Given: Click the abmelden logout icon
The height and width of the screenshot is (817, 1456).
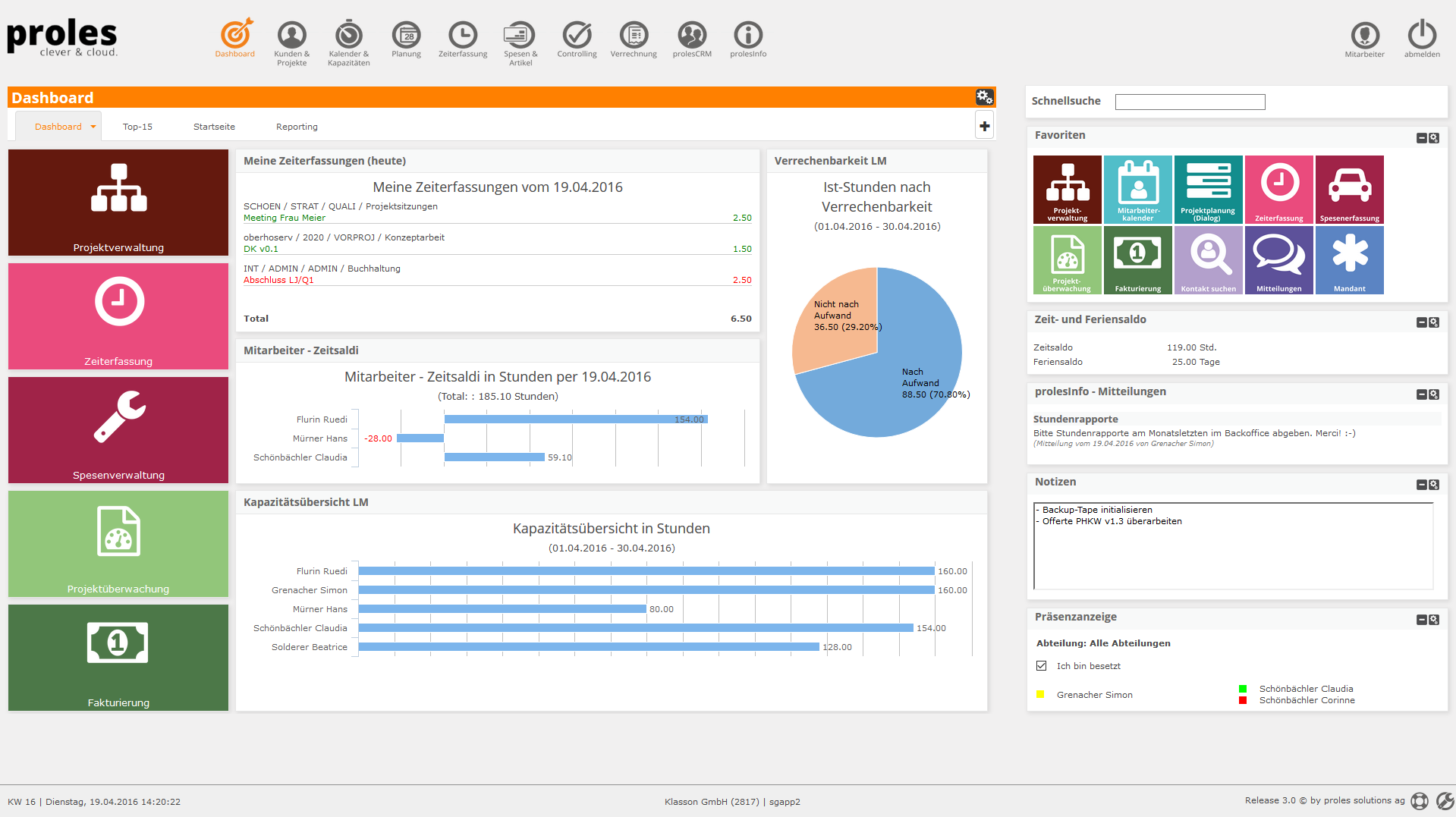Looking at the screenshot, I should point(1422,36).
